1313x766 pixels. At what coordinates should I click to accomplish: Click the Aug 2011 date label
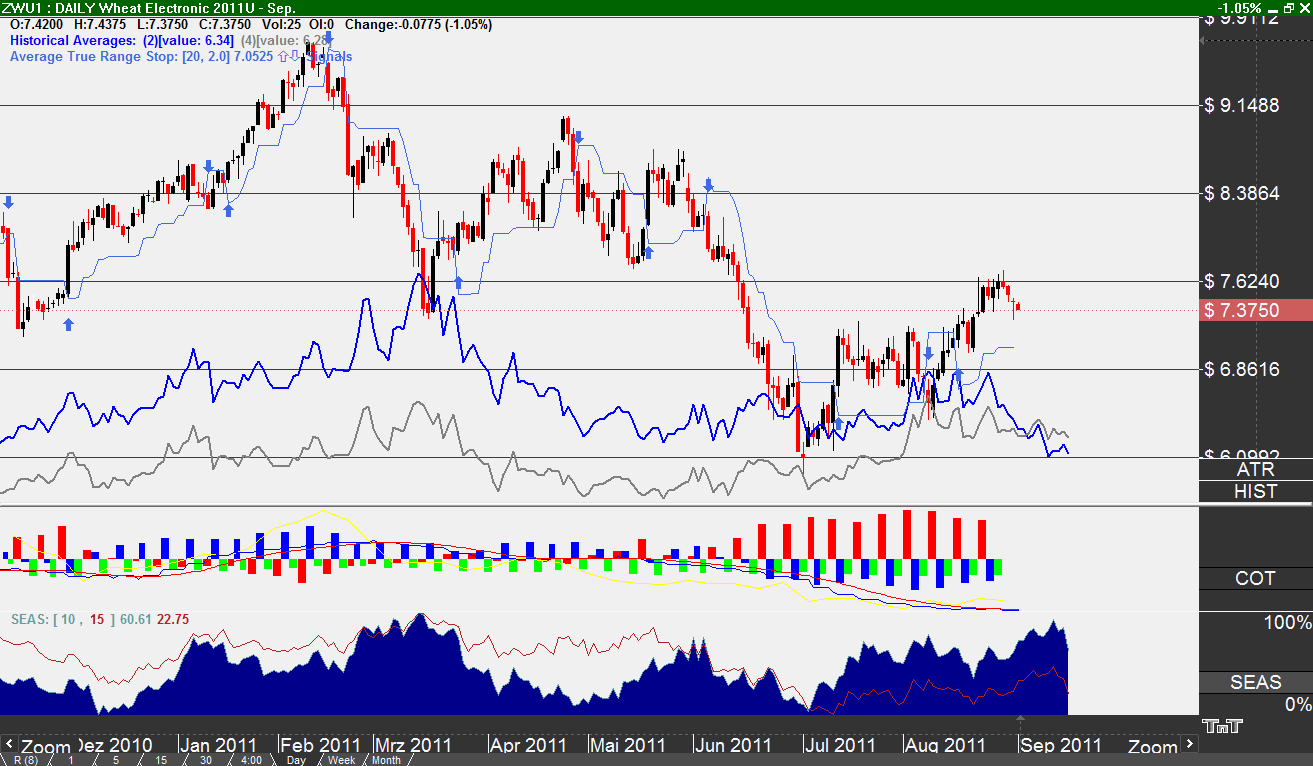click(x=945, y=746)
